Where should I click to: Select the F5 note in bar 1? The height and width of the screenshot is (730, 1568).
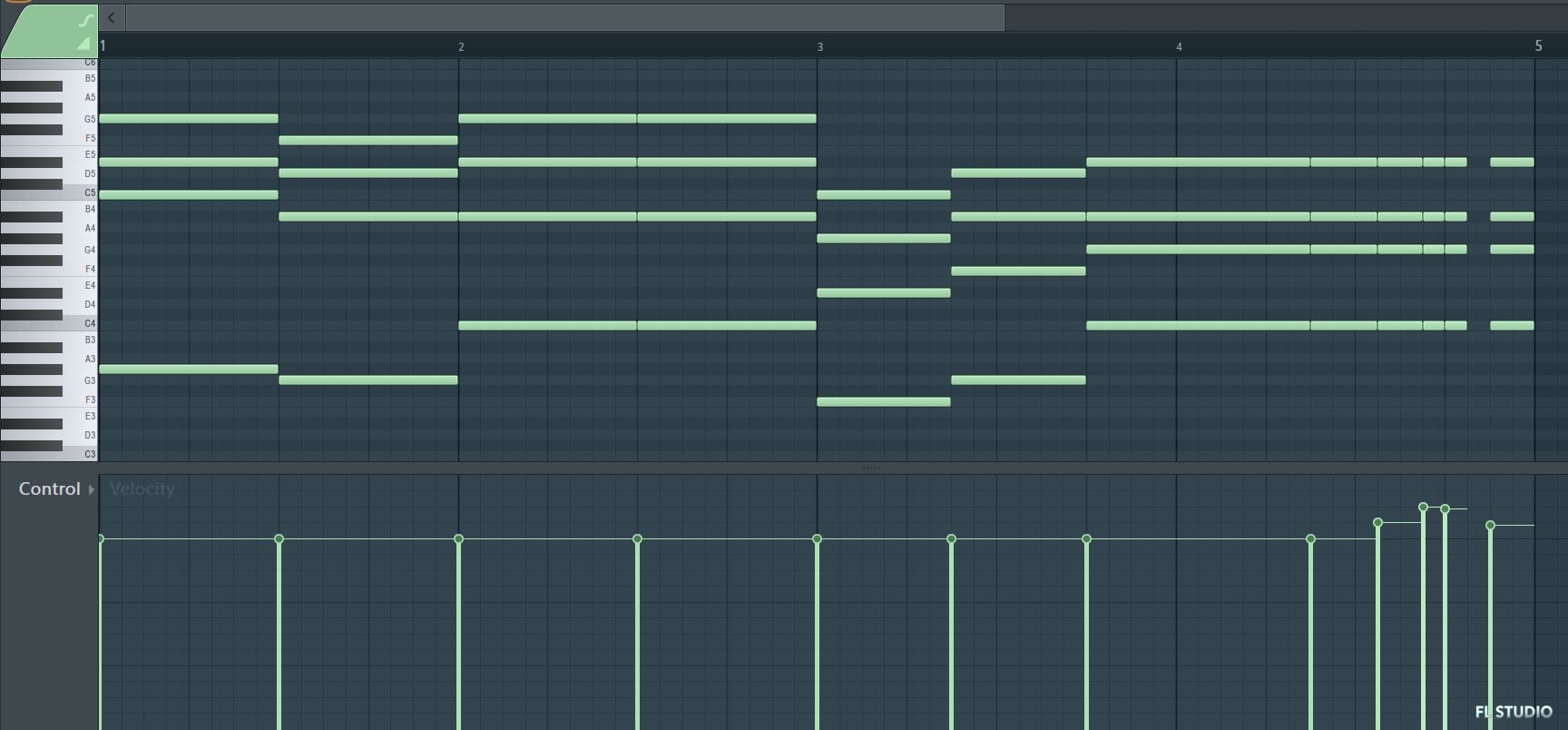pos(368,140)
